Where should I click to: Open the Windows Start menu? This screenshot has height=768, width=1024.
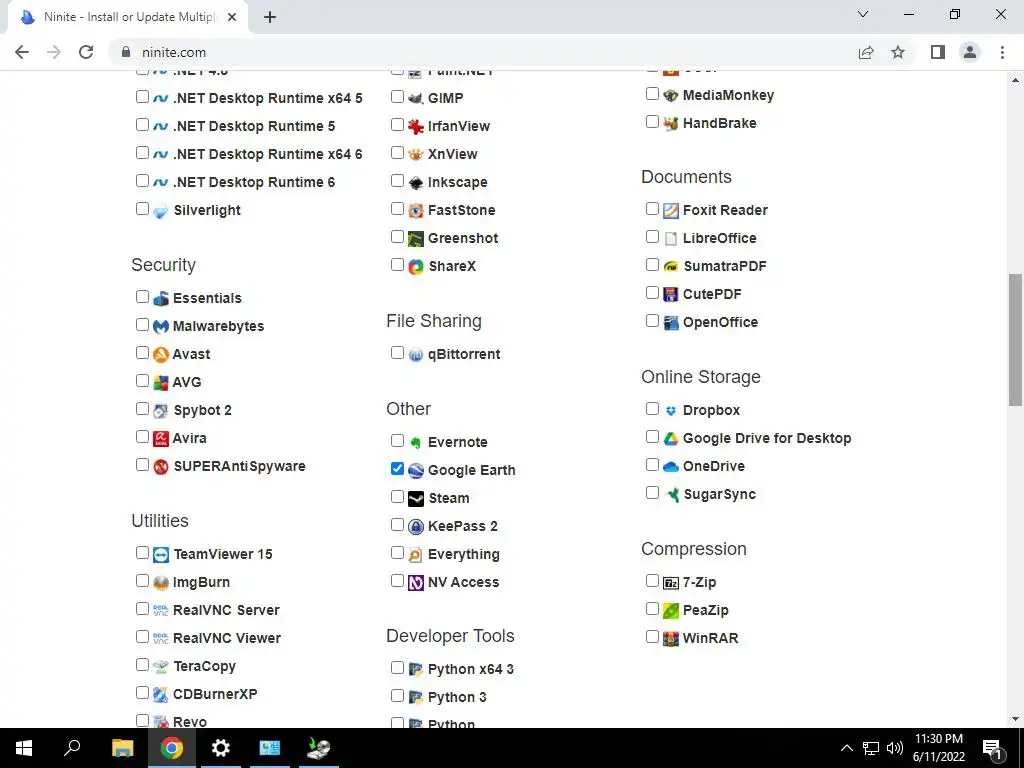24,748
